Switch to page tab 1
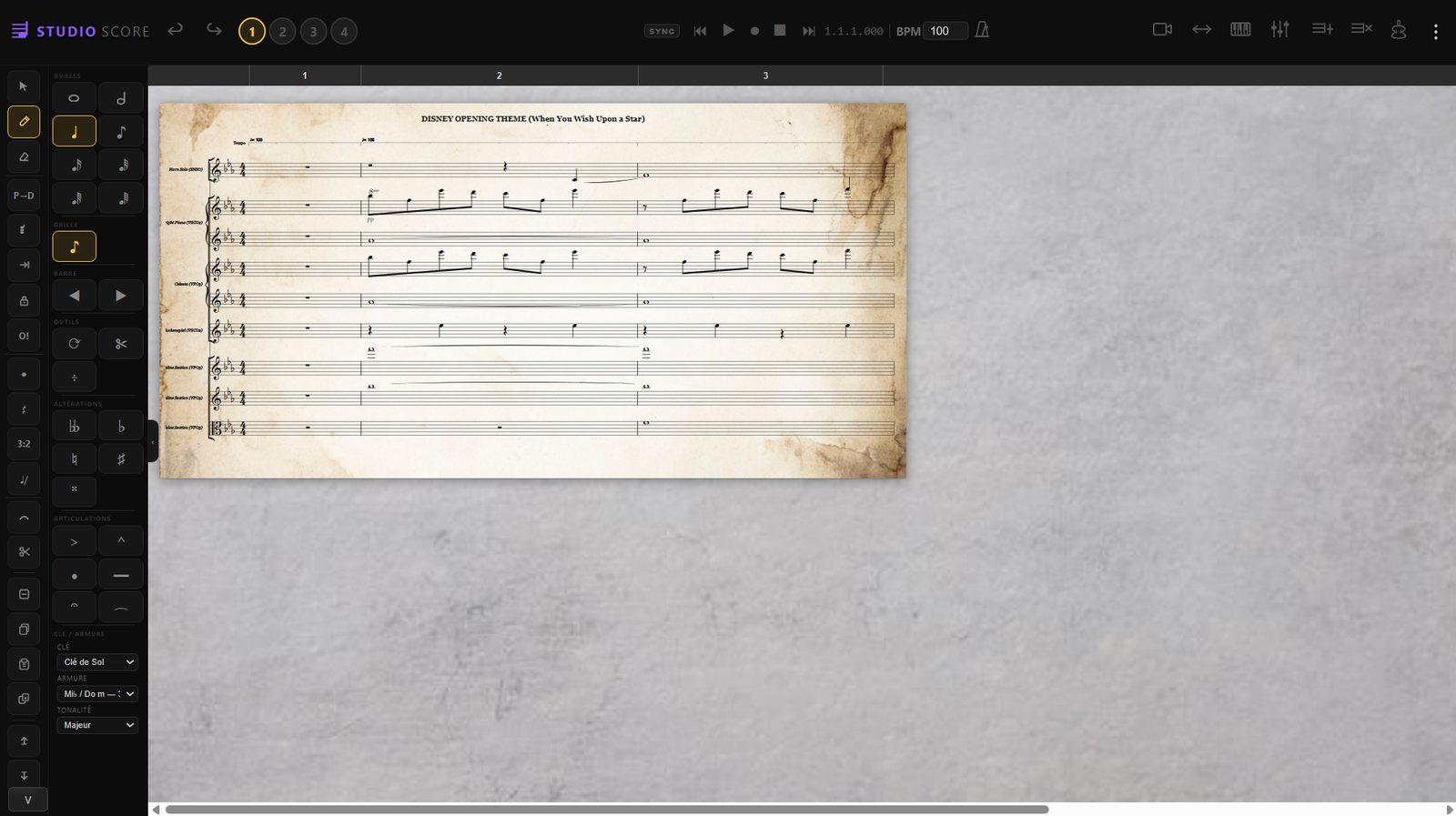This screenshot has height=816, width=1456. click(252, 32)
